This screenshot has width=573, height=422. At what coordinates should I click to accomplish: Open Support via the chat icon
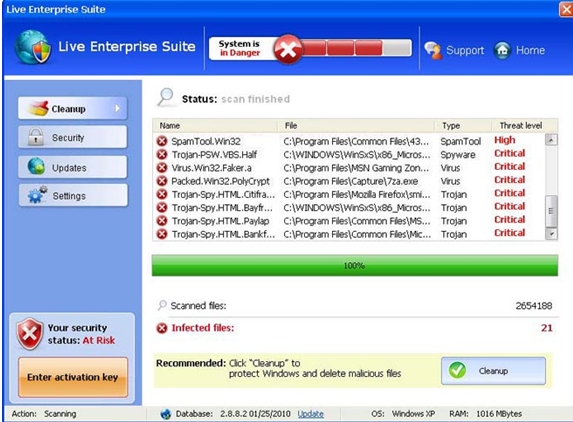pyautogui.click(x=433, y=50)
